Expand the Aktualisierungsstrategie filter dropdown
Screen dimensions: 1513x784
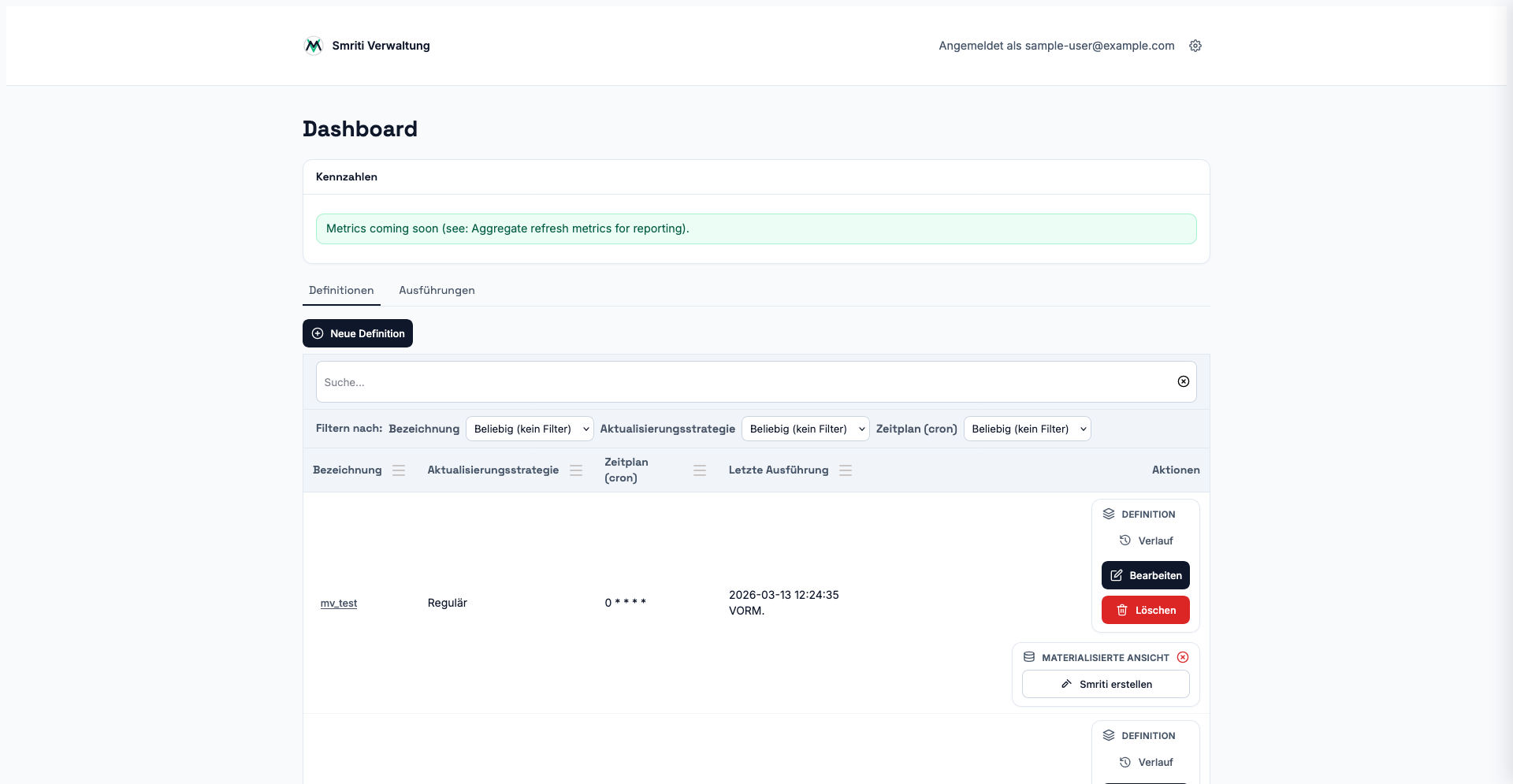point(805,429)
